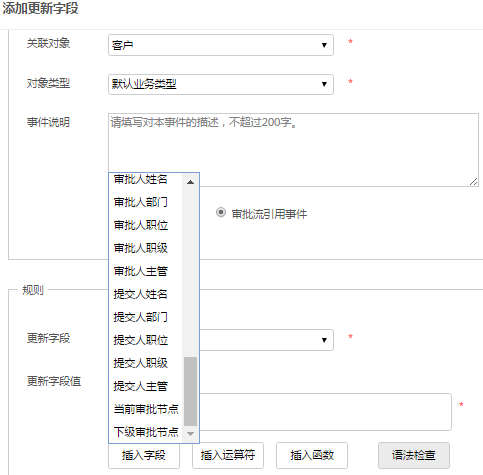Screen dimensions: 483x475
Task: Click the 更新字段值 formula input box
Action: pos(325,412)
